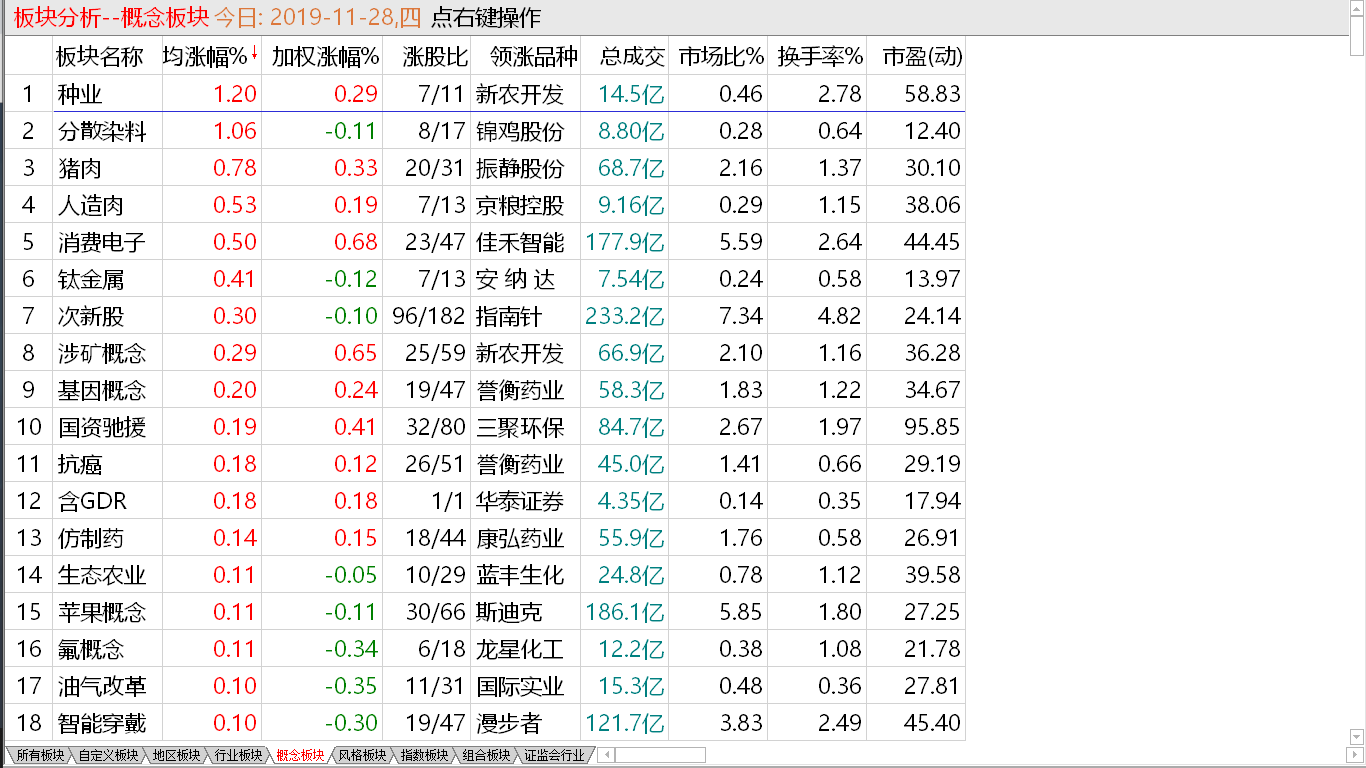
Task: Click leading stock 蓝丰生化
Action: pyautogui.click(x=520, y=575)
